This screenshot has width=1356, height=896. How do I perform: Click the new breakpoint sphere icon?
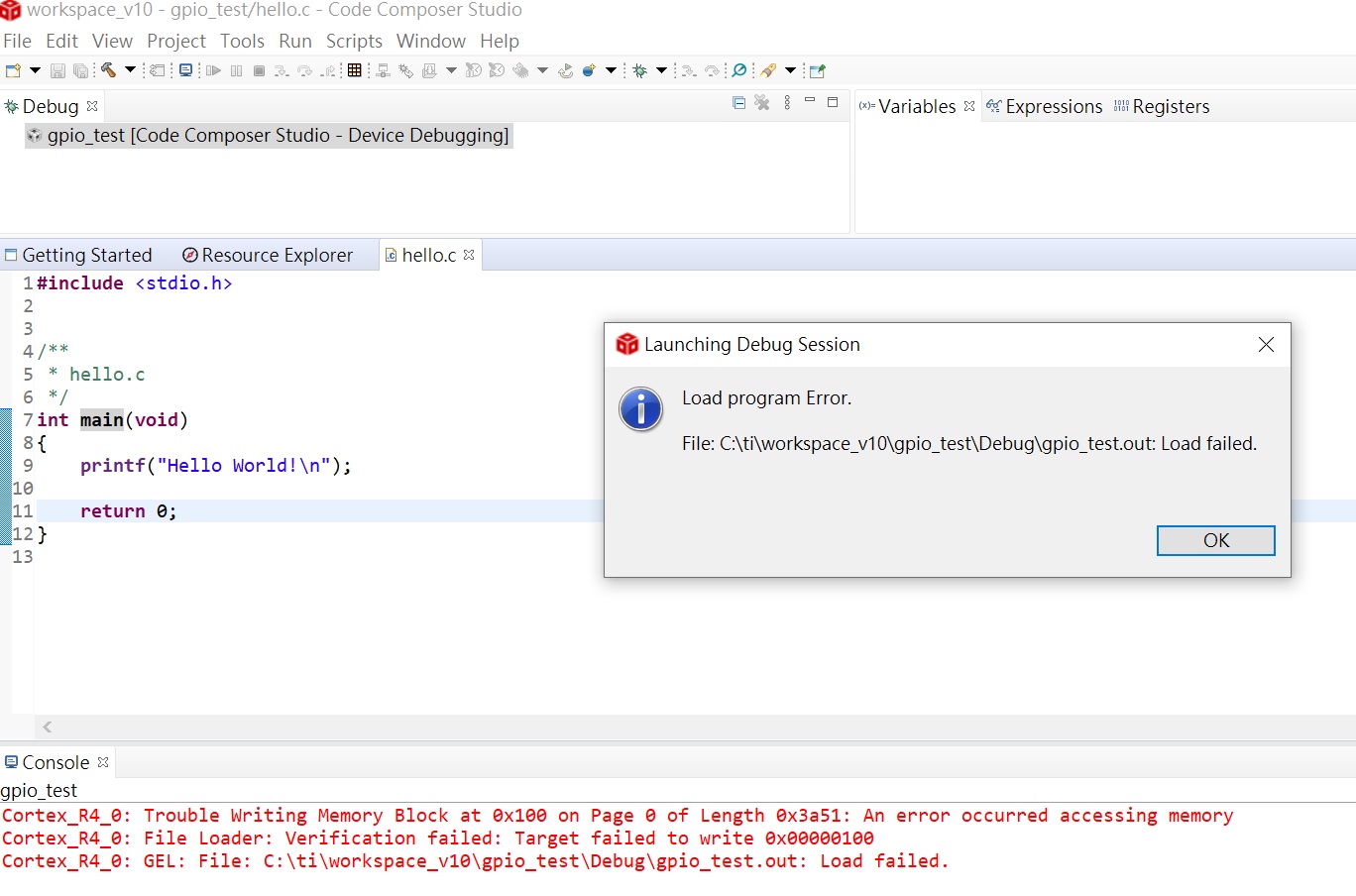click(x=589, y=70)
